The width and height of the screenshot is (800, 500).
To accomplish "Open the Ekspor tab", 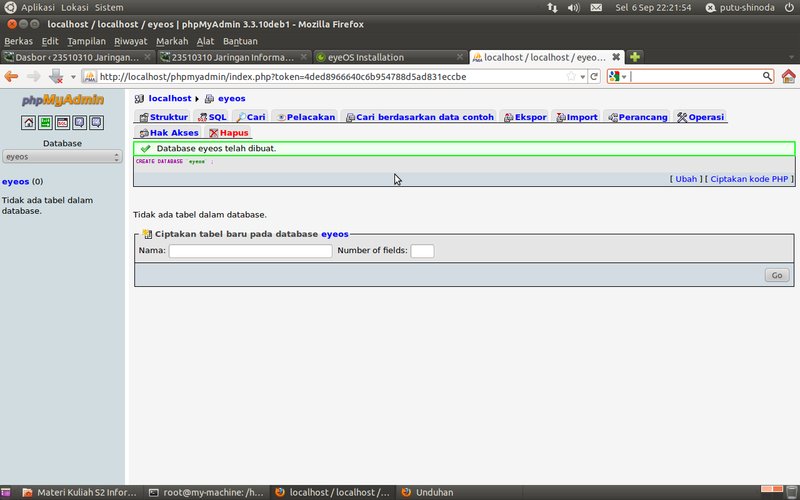I will click(525, 117).
